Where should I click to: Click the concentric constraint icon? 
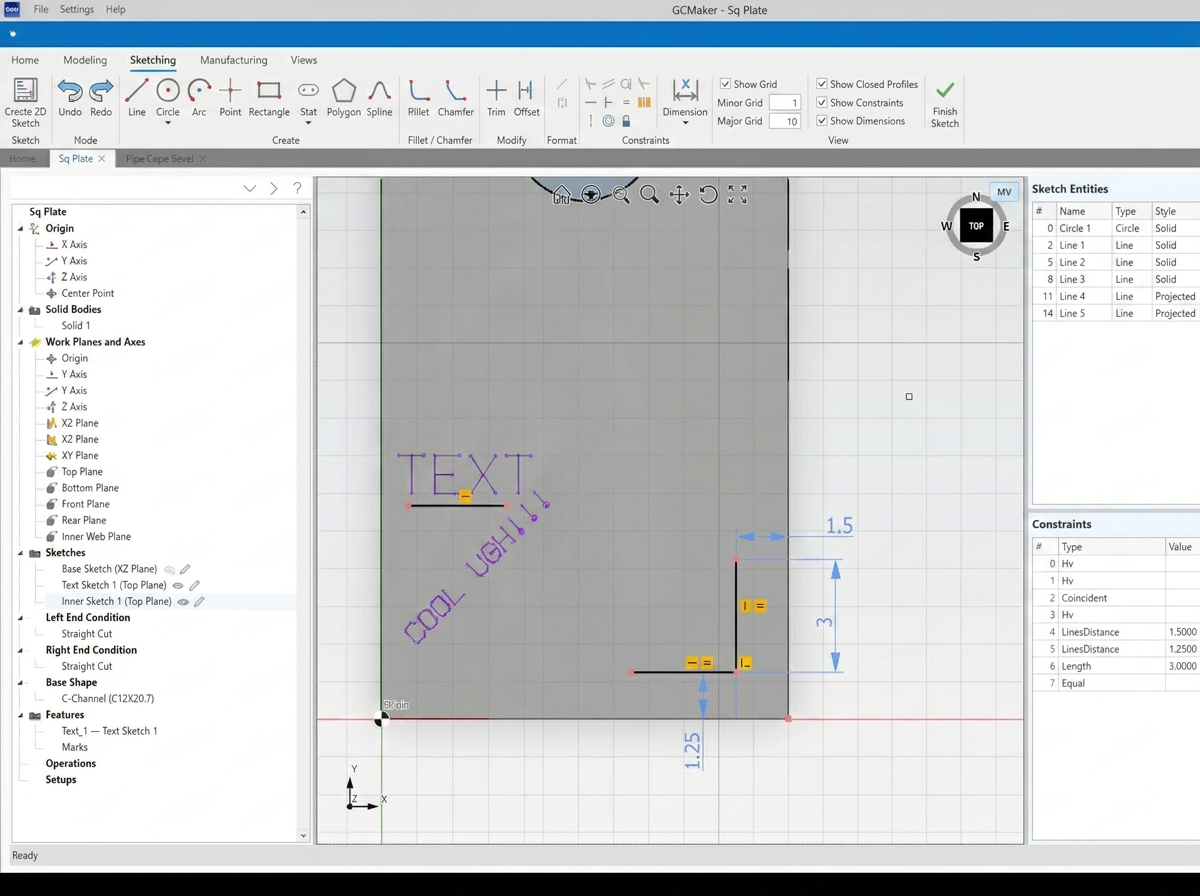tap(608, 121)
